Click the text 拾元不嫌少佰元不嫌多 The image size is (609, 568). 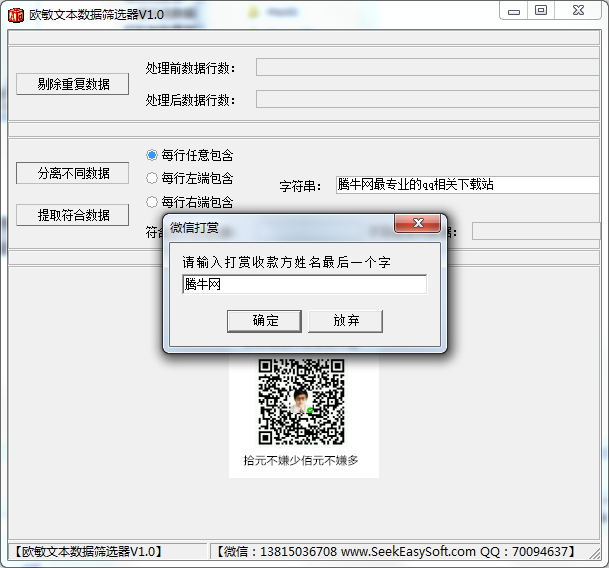[x=301, y=461]
